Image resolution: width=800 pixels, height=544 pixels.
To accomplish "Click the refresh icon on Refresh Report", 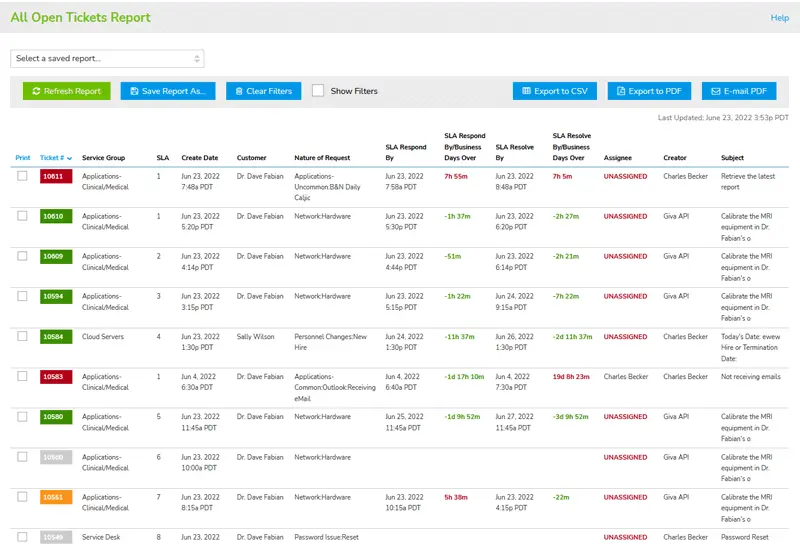I will pyautogui.click(x=36, y=91).
